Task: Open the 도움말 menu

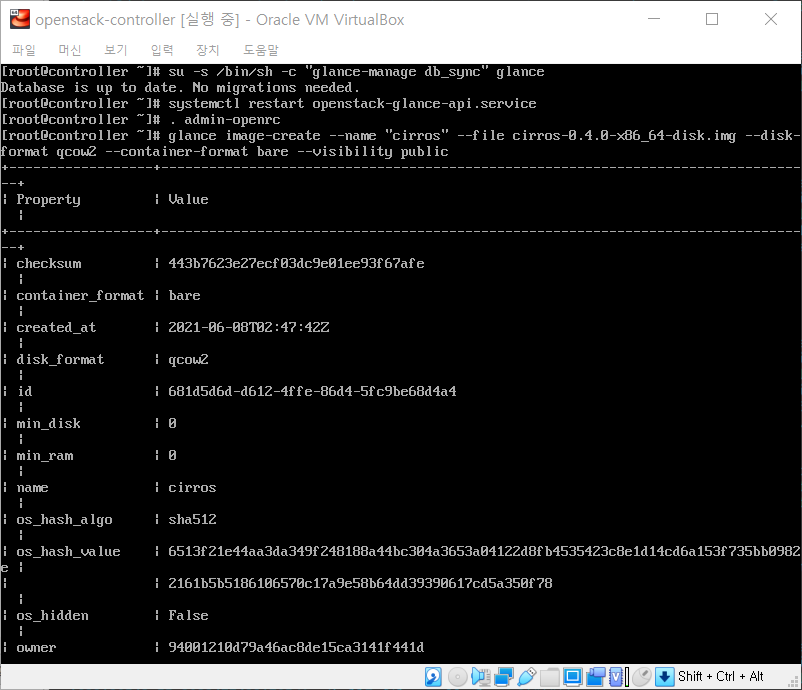Action: [x=261, y=50]
